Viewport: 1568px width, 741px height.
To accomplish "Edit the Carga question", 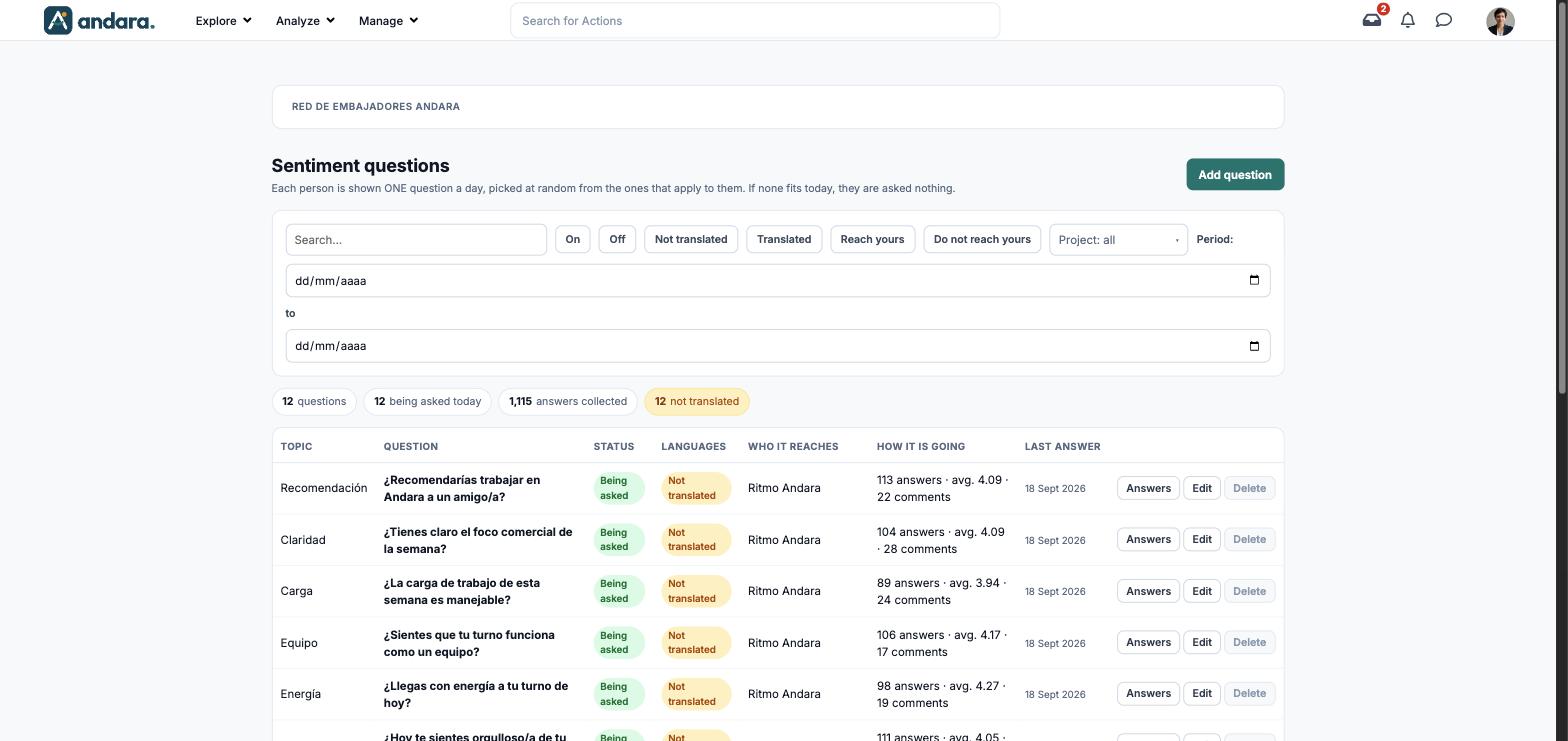I will [x=1202, y=591].
